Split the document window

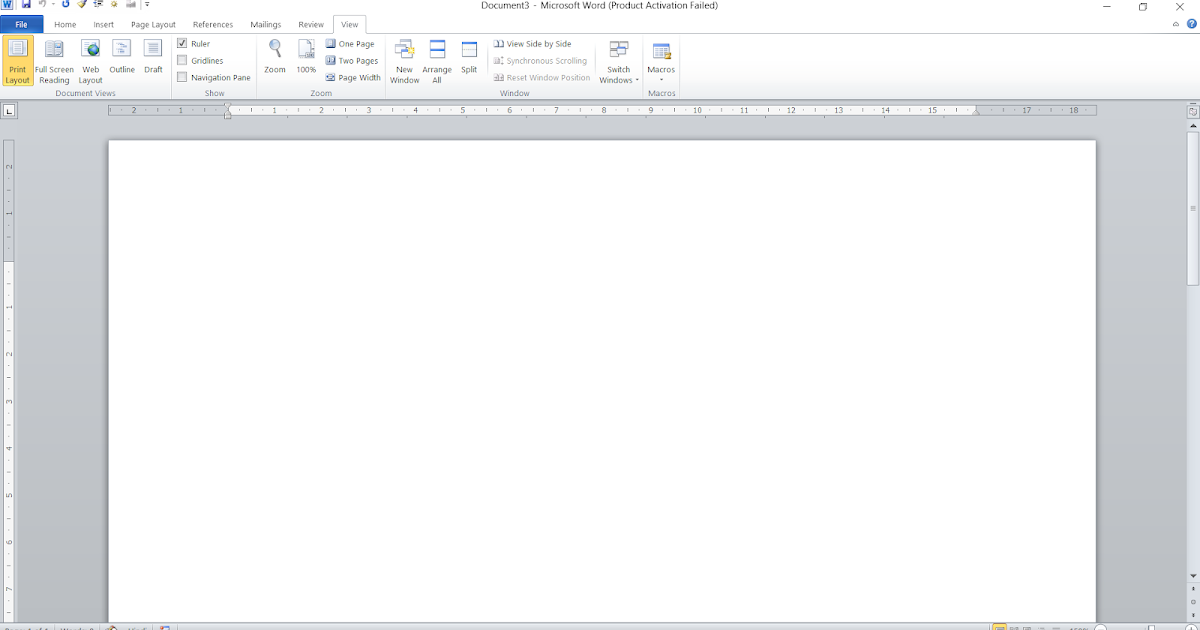pyautogui.click(x=468, y=58)
